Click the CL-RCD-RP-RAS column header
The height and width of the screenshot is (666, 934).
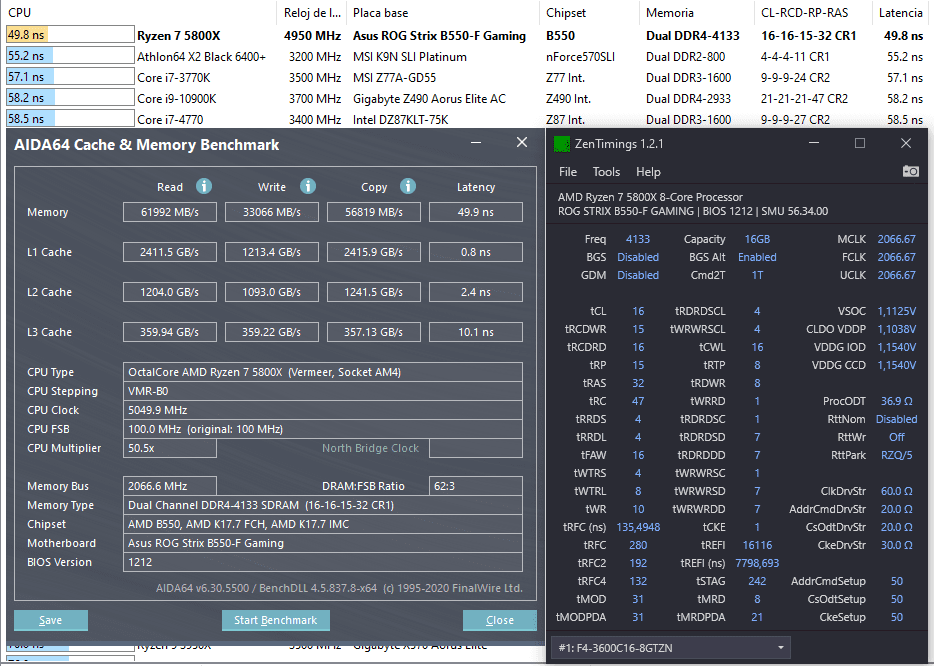(x=804, y=13)
